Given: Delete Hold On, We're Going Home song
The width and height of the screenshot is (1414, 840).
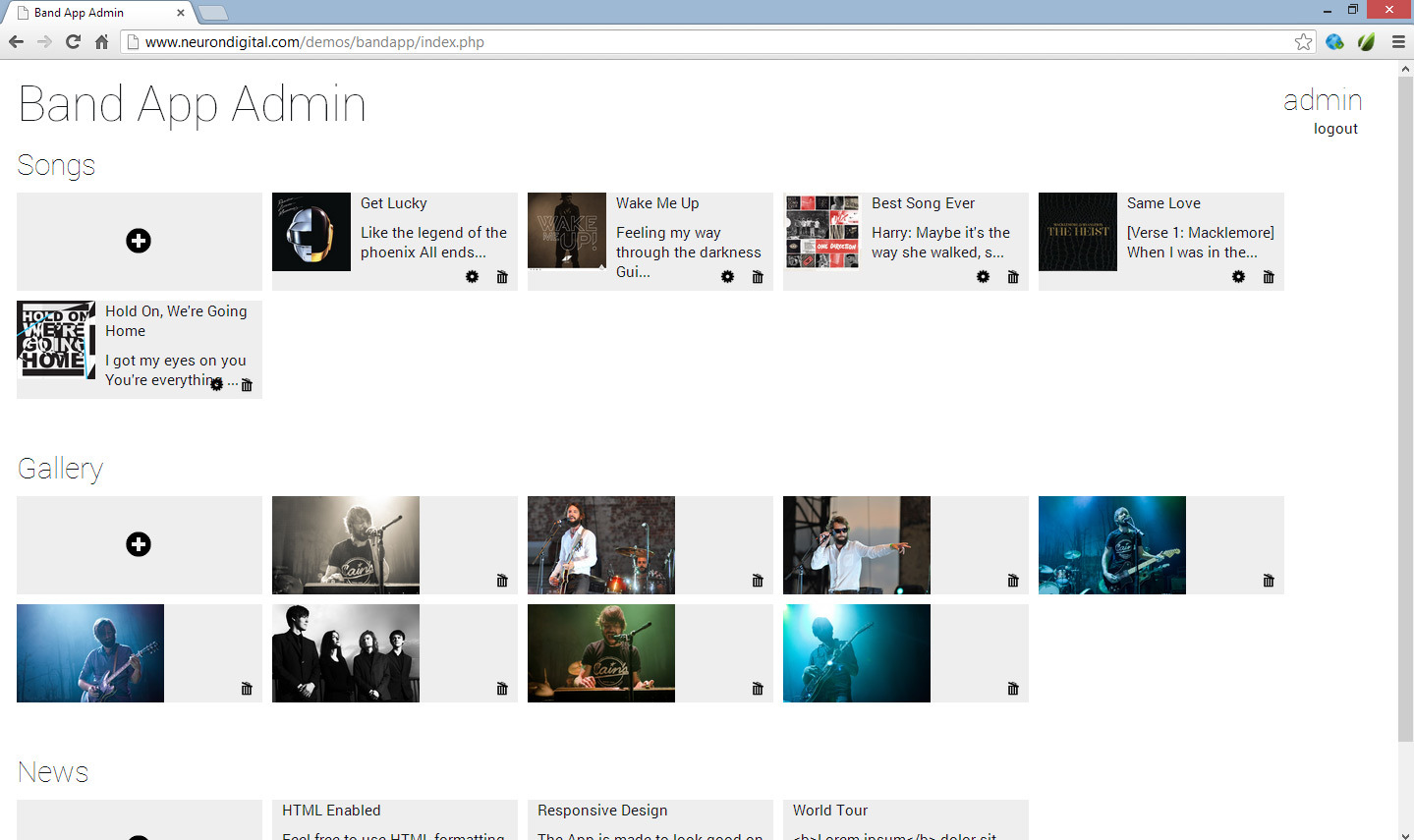Looking at the screenshot, I should 247,385.
